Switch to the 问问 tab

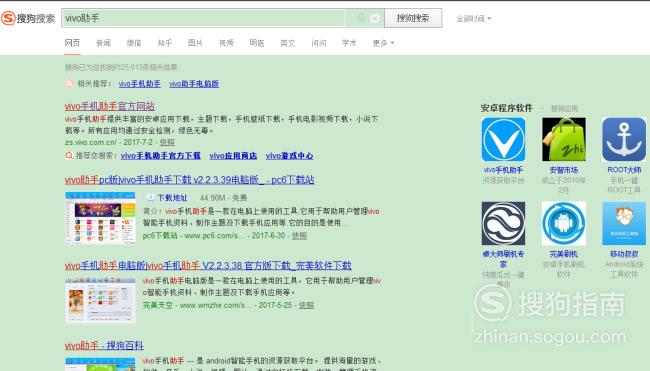319,43
